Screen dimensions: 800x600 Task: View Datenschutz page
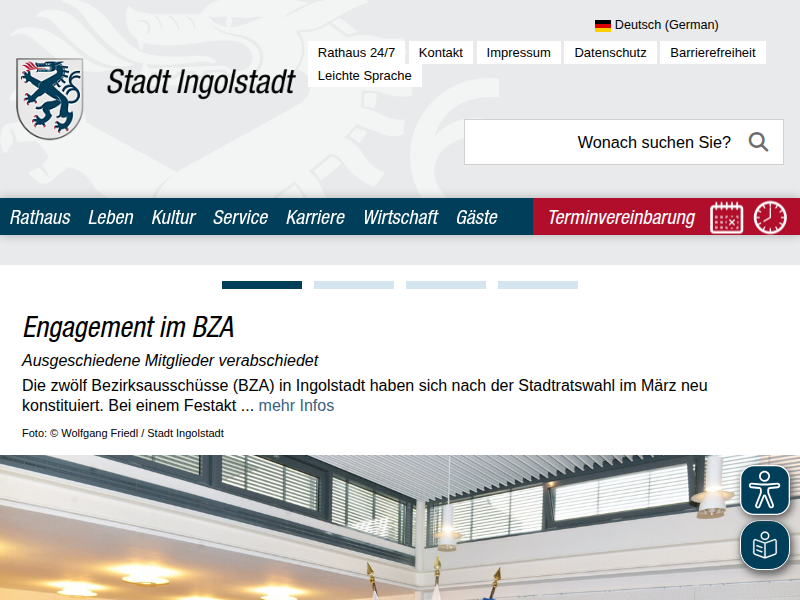[x=610, y=53]
